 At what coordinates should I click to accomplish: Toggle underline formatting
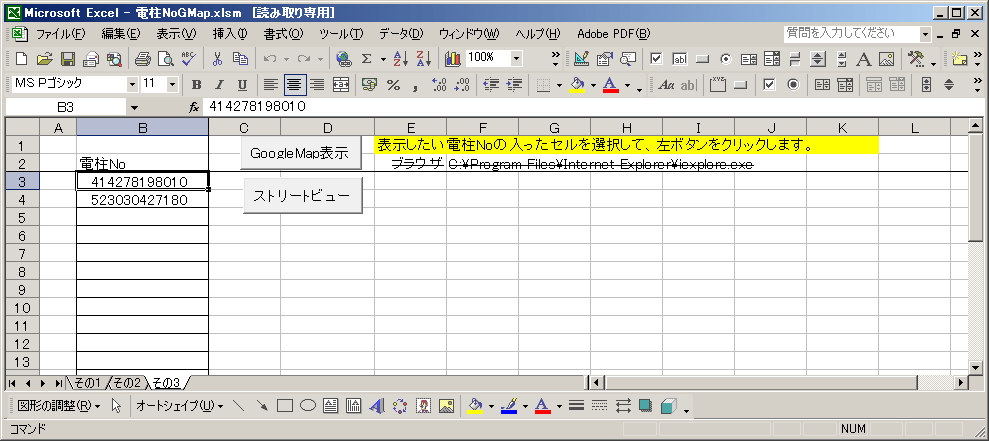(x=242, y=85)
